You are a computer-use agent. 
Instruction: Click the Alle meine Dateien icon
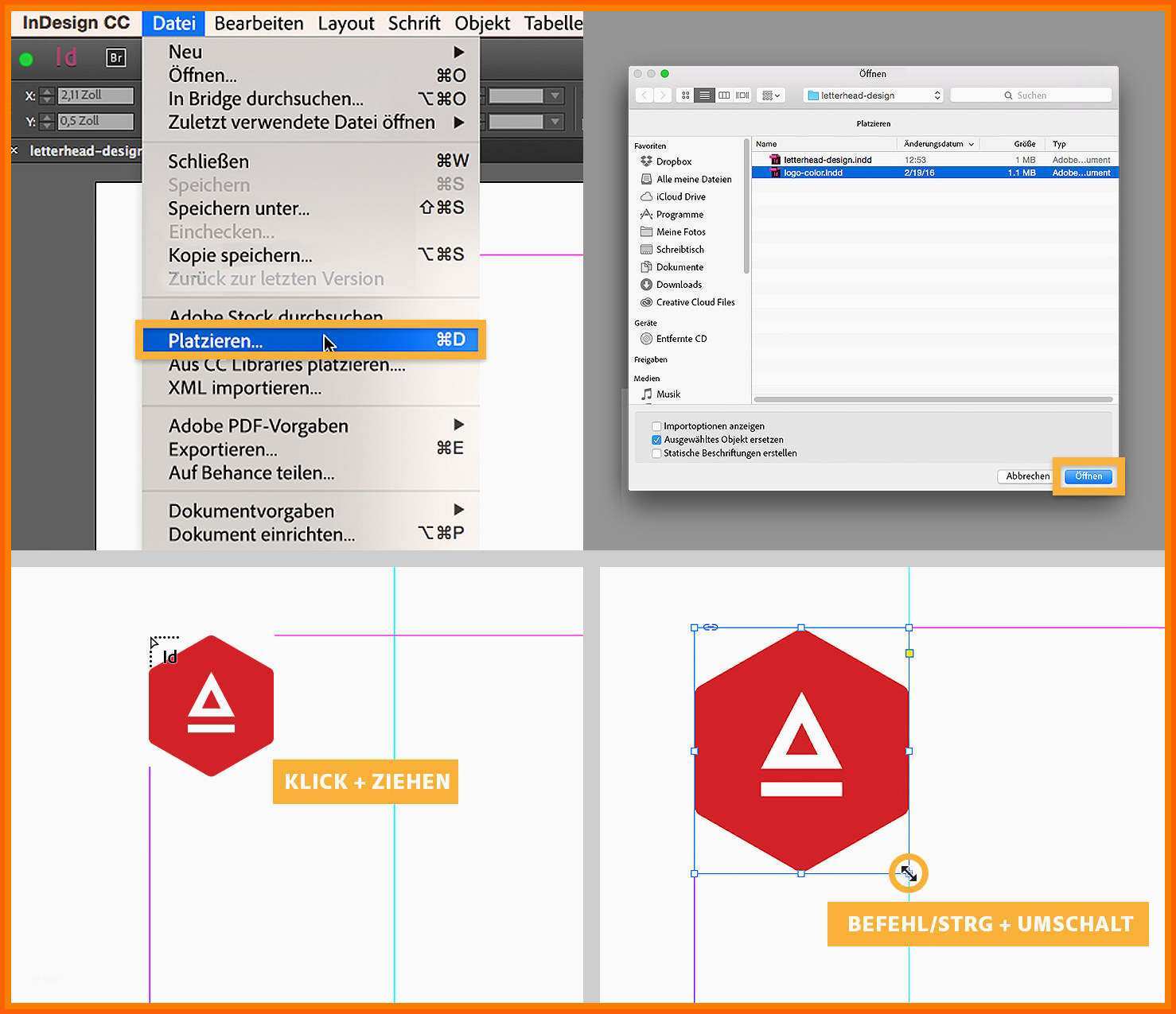(646, 179)
